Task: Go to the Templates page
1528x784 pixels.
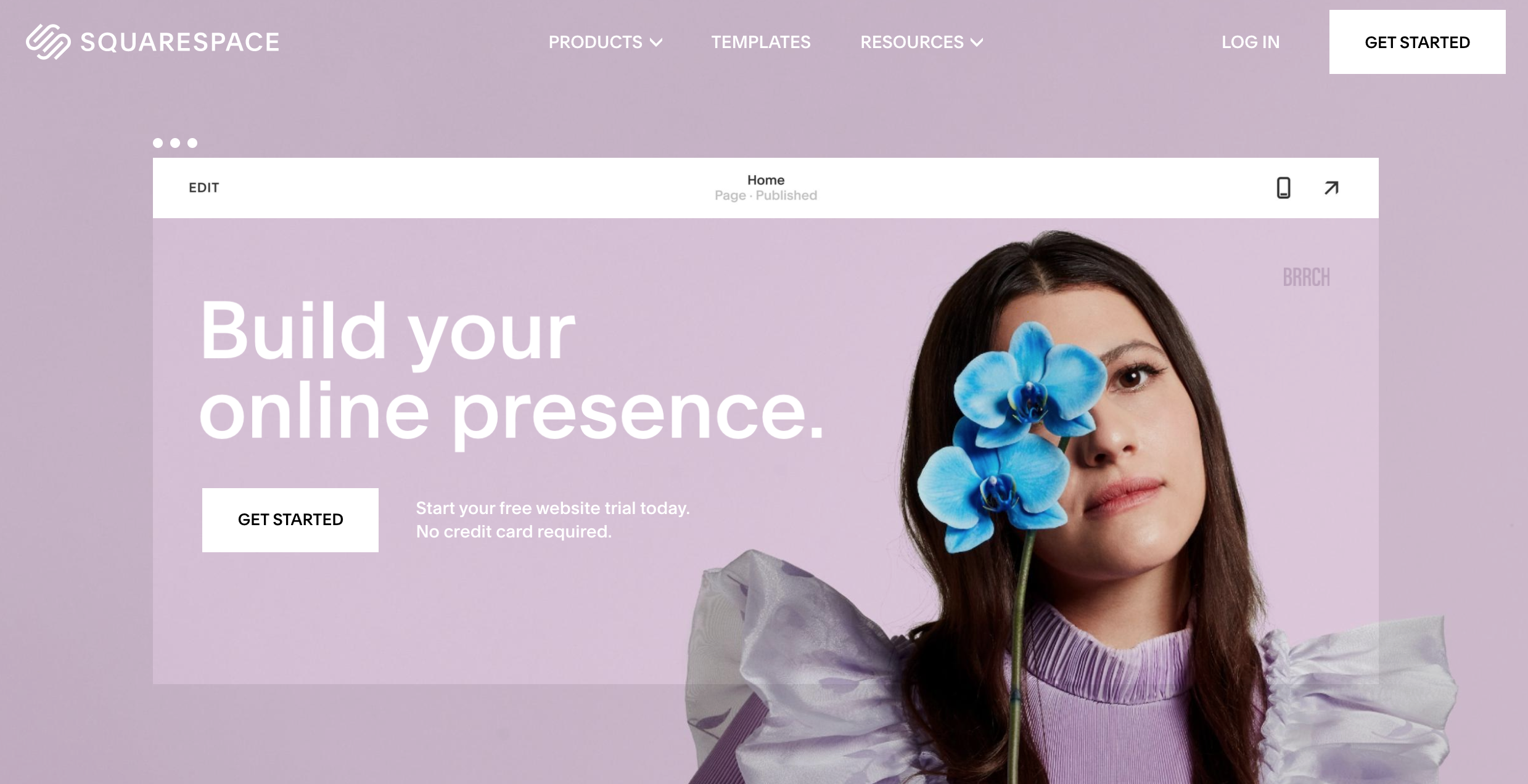Action: tap(761, 42)
